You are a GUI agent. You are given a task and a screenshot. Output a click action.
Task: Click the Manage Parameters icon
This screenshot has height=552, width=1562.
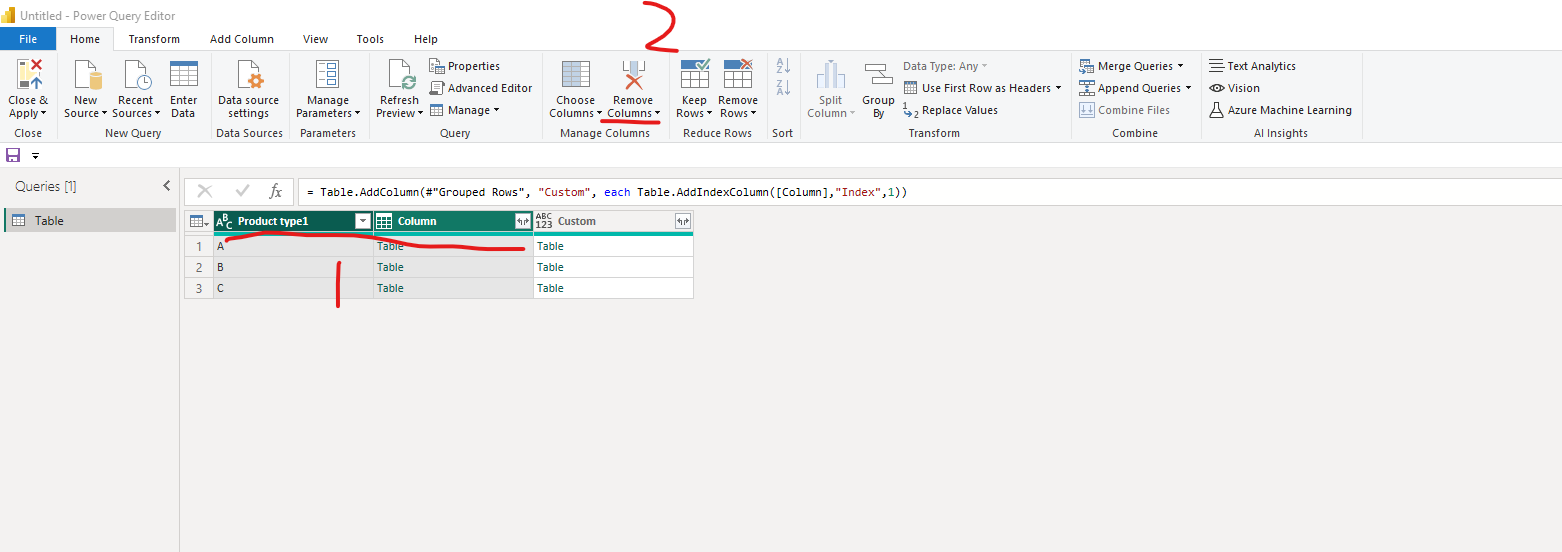328,76
